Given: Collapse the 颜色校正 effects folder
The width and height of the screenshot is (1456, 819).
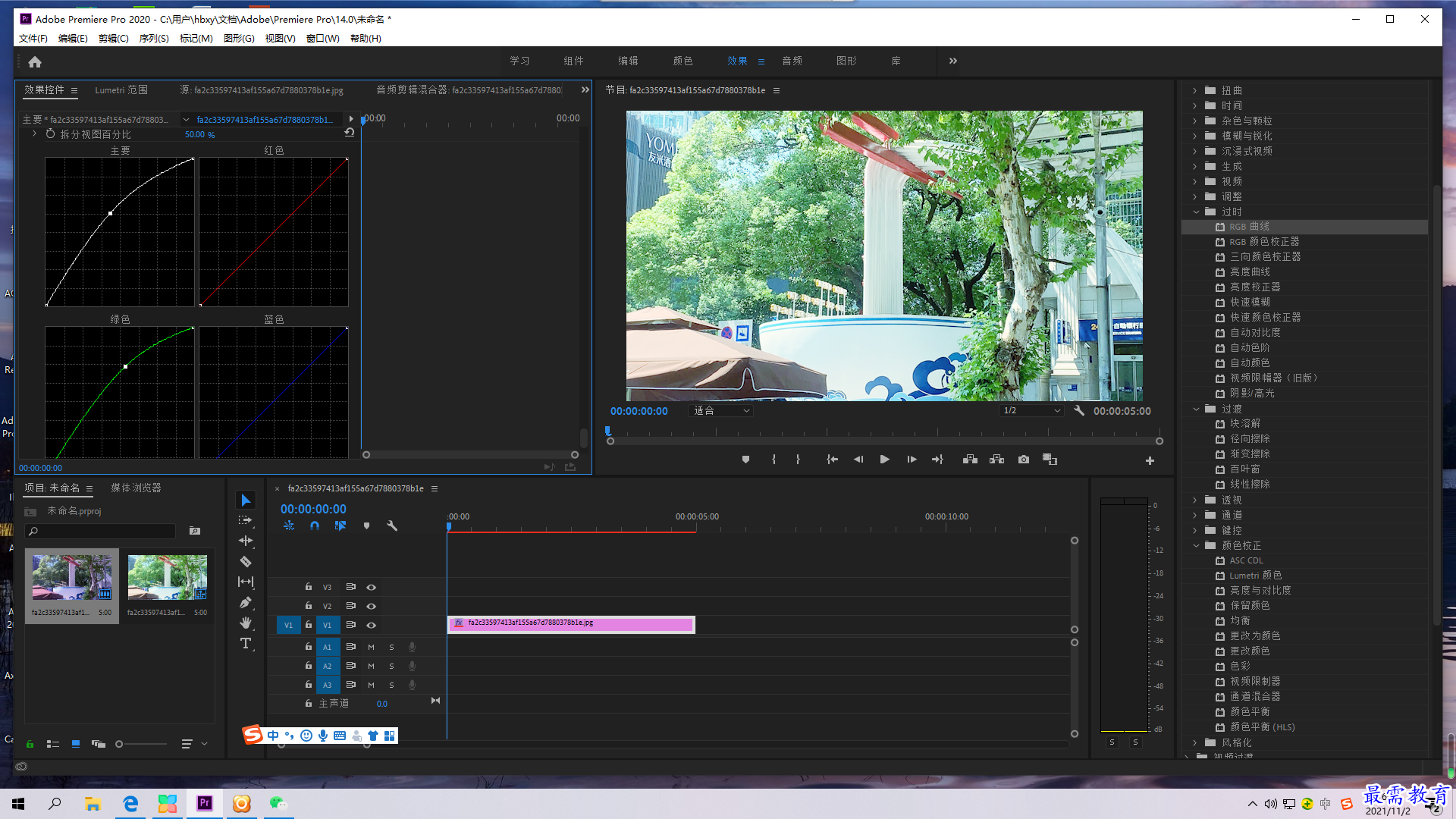Looking at the screenshot, I should [x=1196, y=545].
